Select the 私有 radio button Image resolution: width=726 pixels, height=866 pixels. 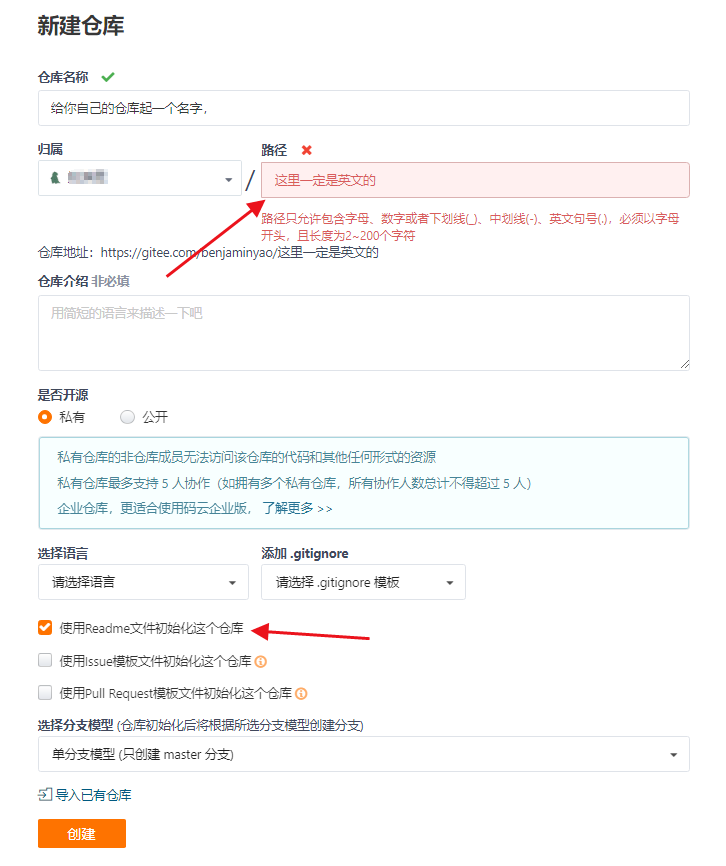tap(45, 417)
